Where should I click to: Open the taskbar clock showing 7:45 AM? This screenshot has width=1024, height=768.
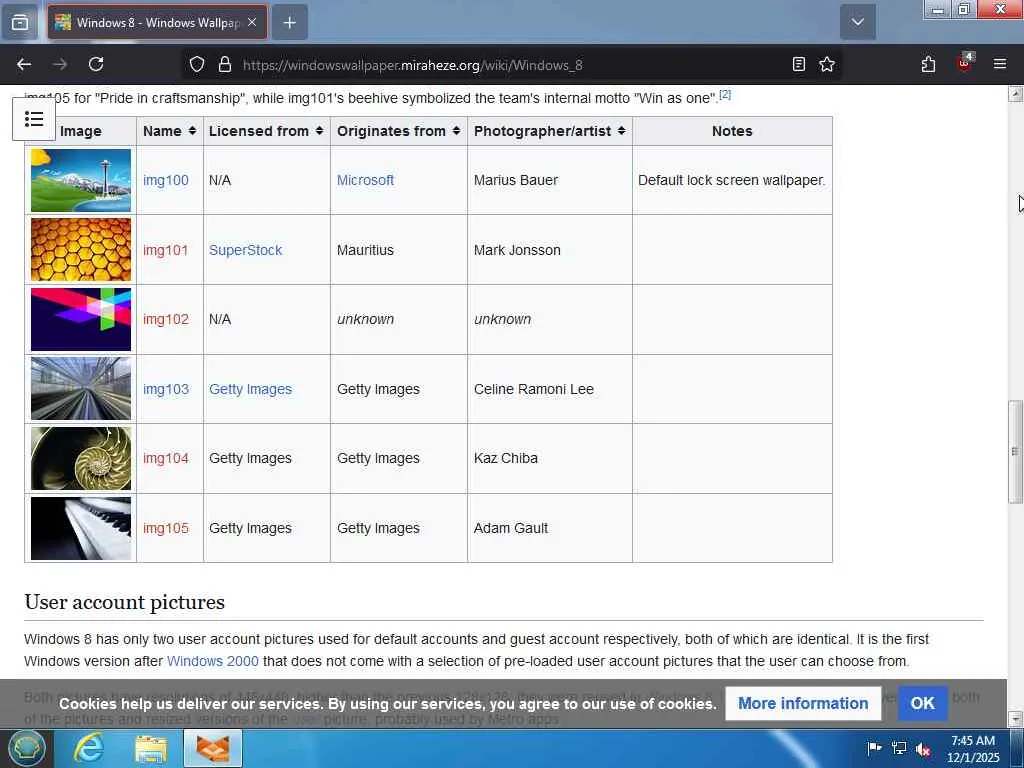coord(973,749)
